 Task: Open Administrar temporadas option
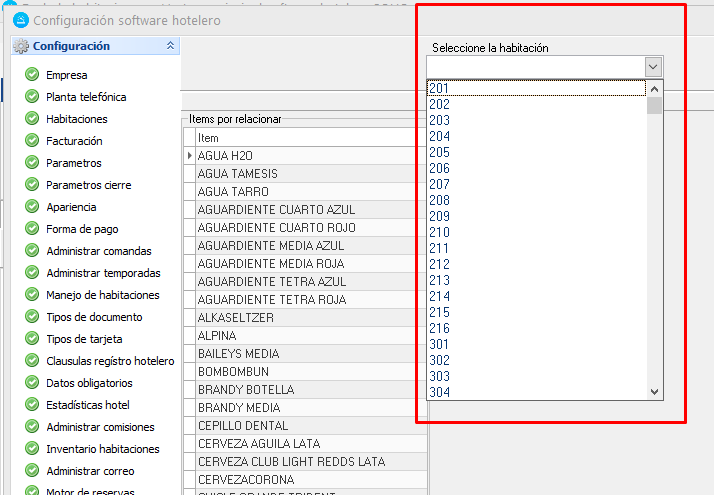103,273
